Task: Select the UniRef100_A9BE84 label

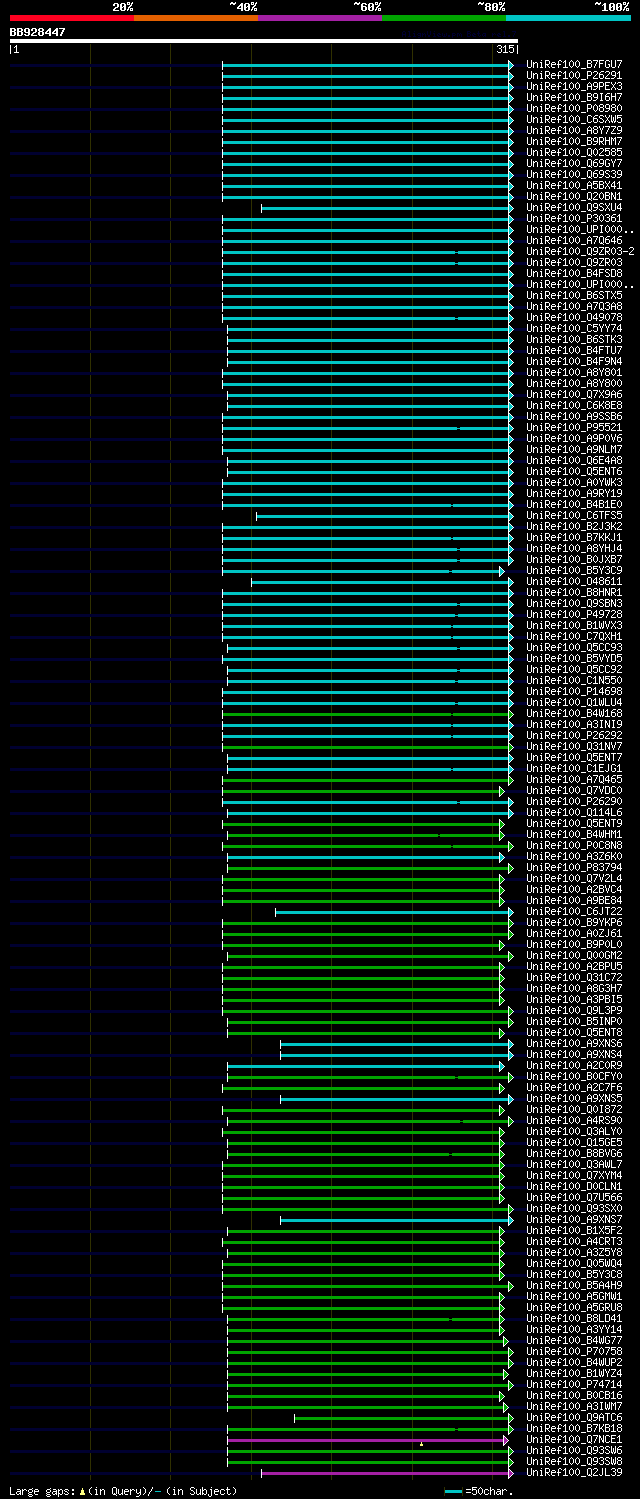Action: tap(574, 900)
